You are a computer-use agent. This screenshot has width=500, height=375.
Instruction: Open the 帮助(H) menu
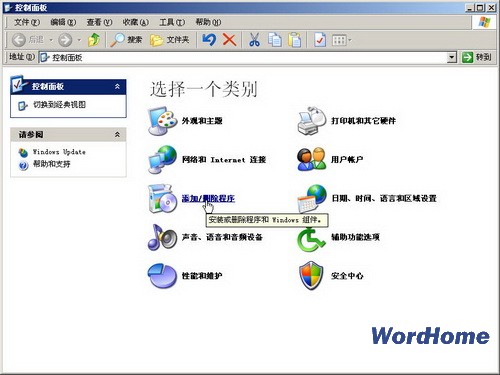click(208, 22)
